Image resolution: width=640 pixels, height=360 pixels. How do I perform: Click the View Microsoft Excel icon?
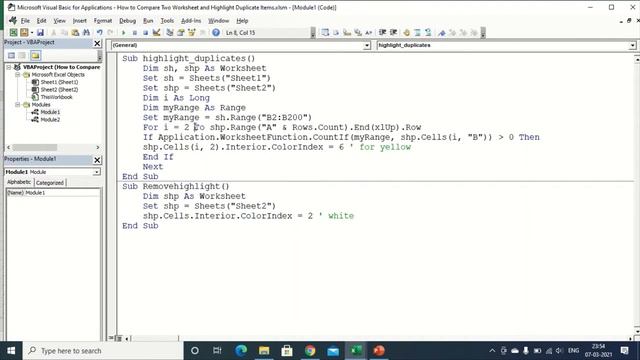pyautogui.click(x=13, y=33)
